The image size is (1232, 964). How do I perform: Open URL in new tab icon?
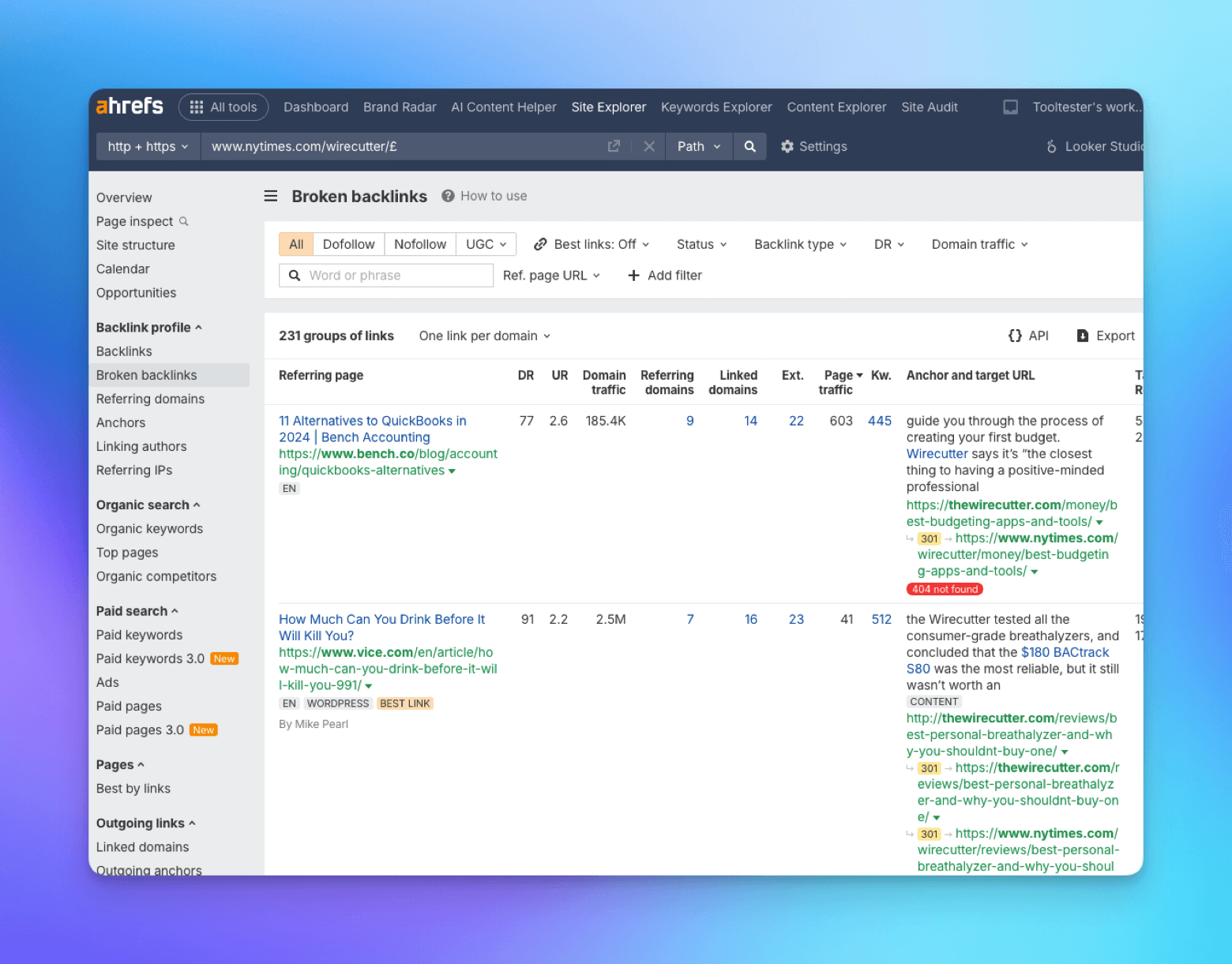(x=614, y=146)
